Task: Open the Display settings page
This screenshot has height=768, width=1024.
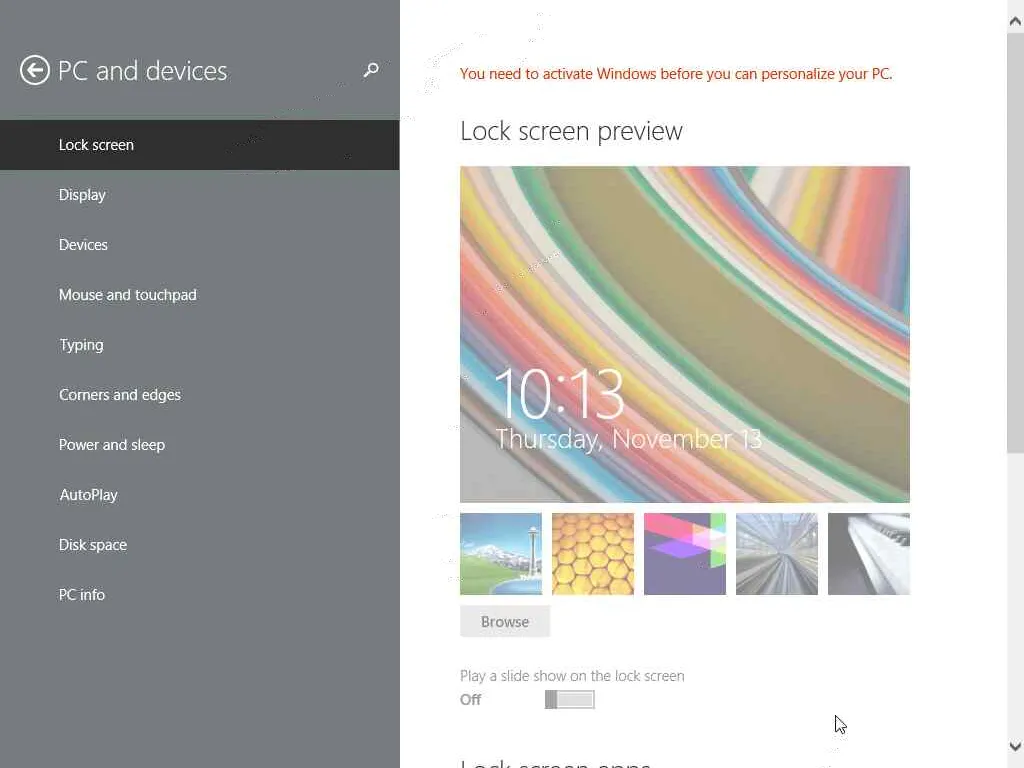Action: point(82,195)
